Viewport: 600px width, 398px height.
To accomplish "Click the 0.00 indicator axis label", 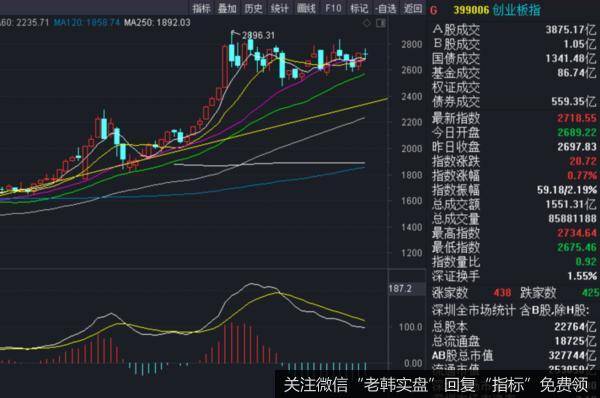I will (x=413, y=363).
